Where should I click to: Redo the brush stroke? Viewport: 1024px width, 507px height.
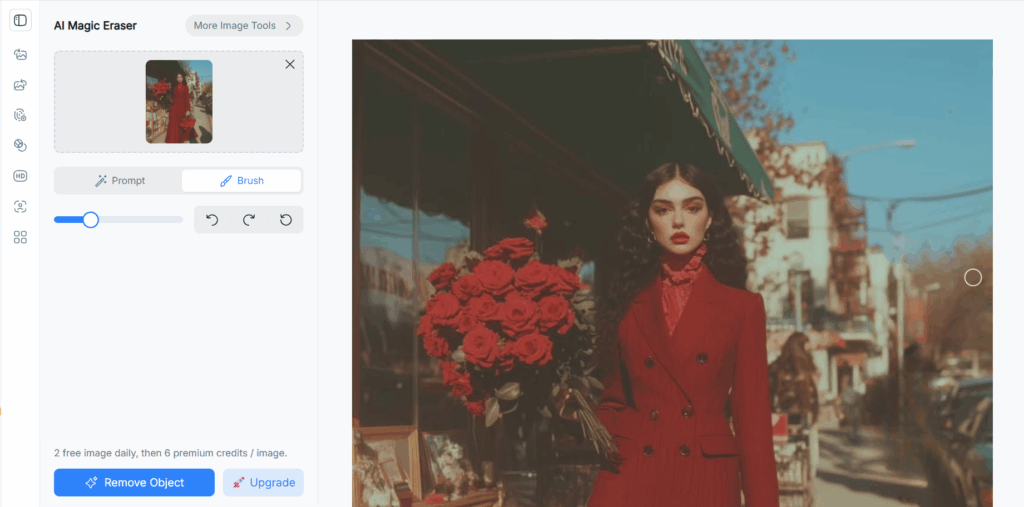pyautogui.click(x=249, y=220)
